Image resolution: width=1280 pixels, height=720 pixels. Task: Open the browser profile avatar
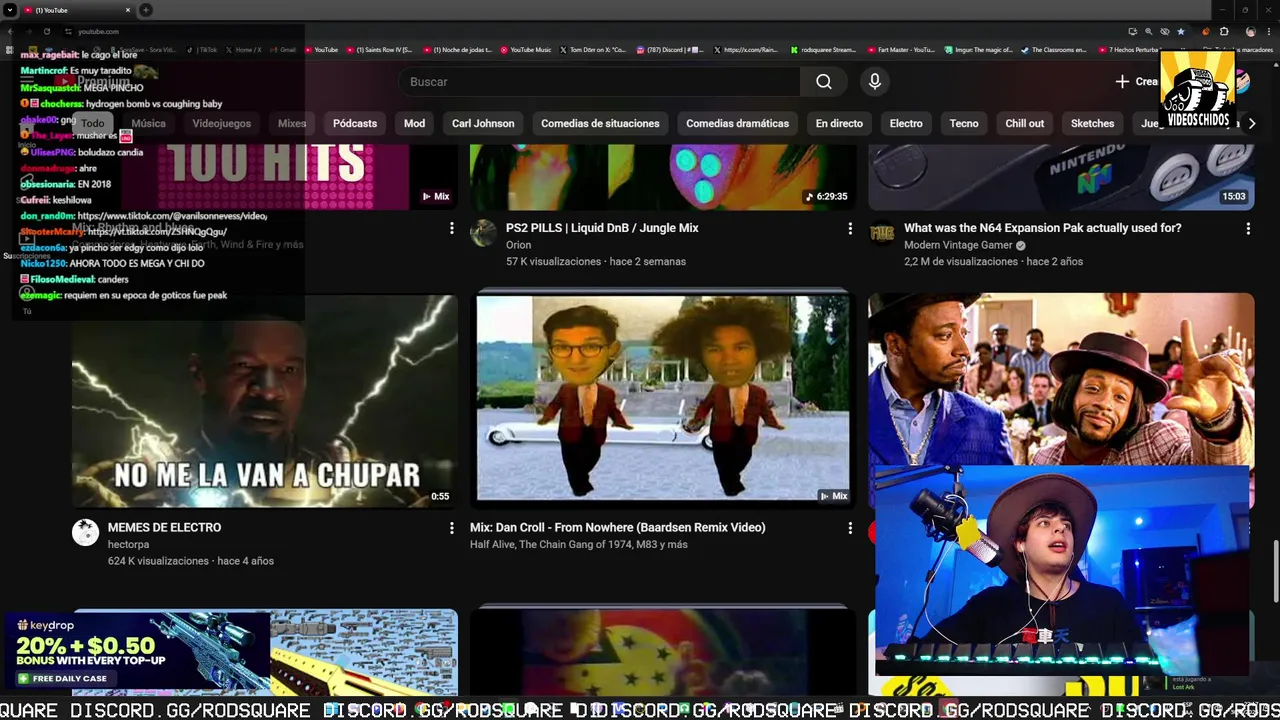click(x=1250, y=31)
